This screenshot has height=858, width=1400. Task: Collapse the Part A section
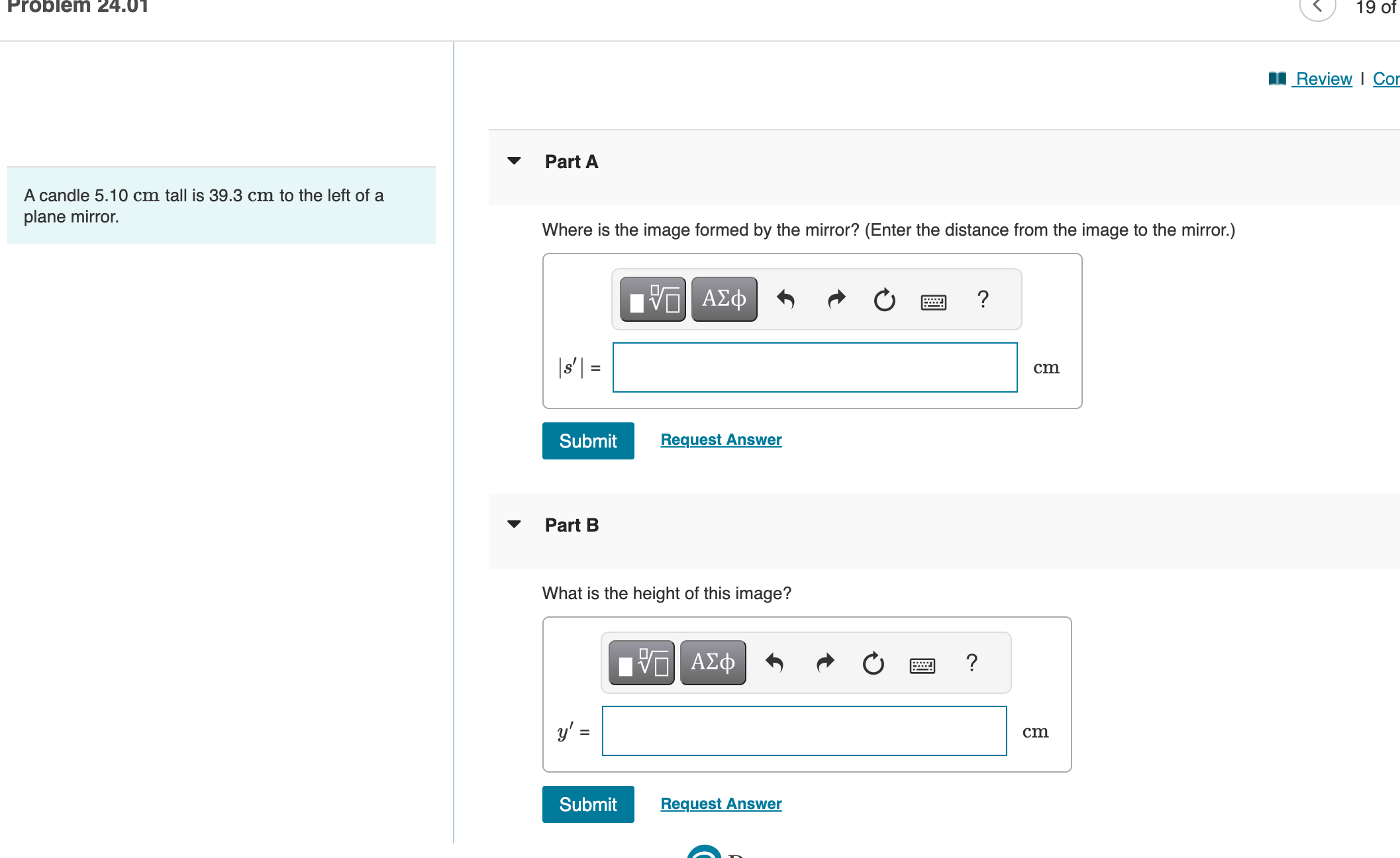click(514, 161)
